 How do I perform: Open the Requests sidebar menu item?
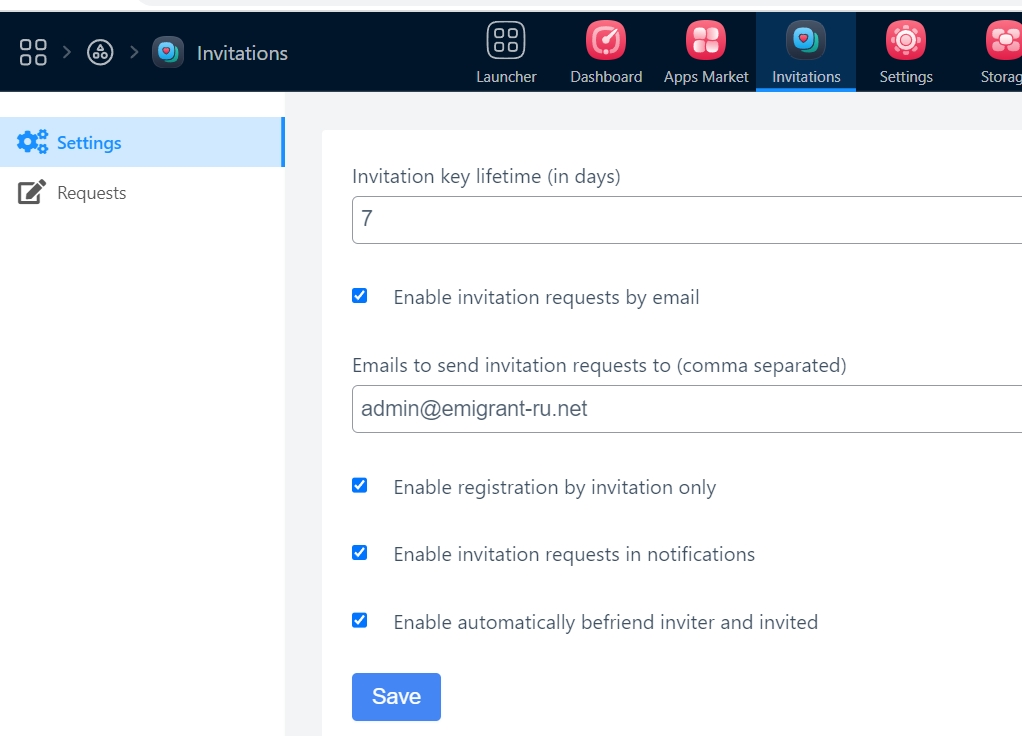(91, 193)
